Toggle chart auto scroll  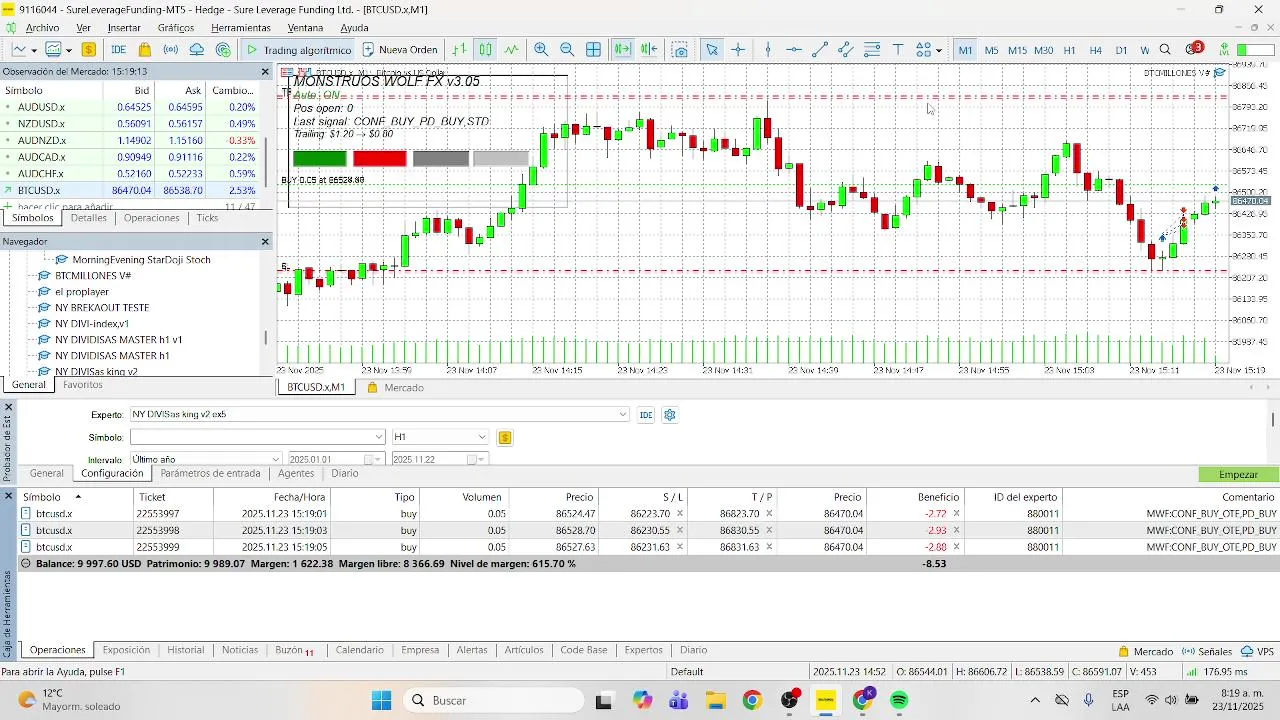(622, 50)
